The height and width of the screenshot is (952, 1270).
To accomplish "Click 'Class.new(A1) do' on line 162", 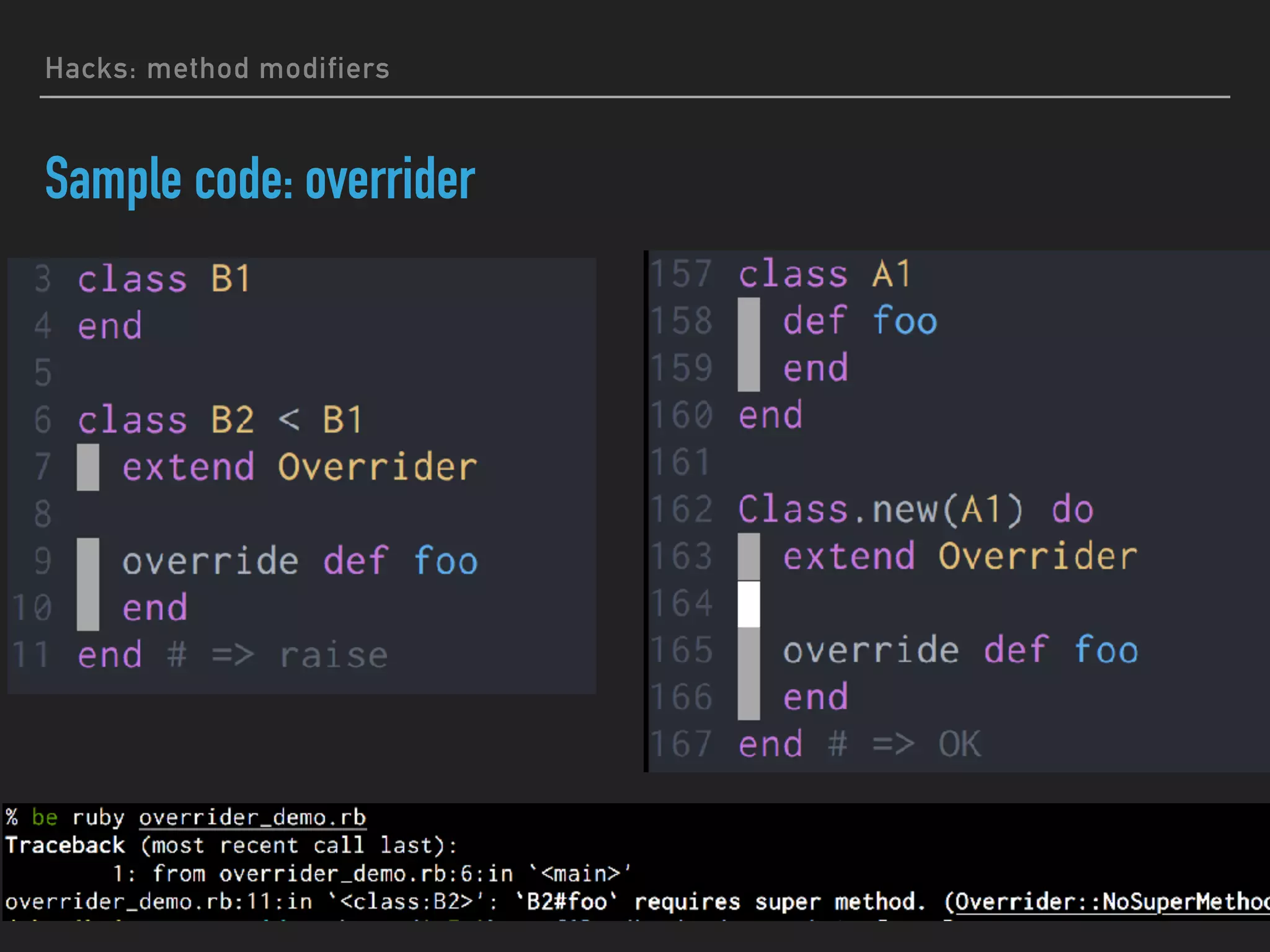I will [x=915, y=509].
